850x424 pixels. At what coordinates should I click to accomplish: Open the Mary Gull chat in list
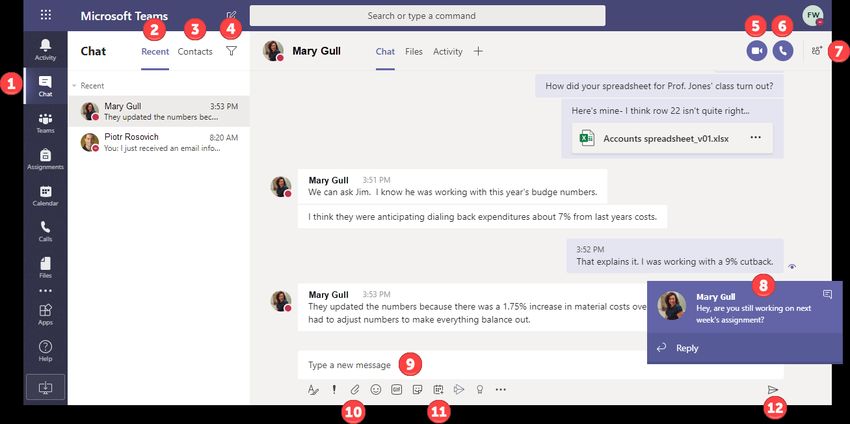click(159, 111)
